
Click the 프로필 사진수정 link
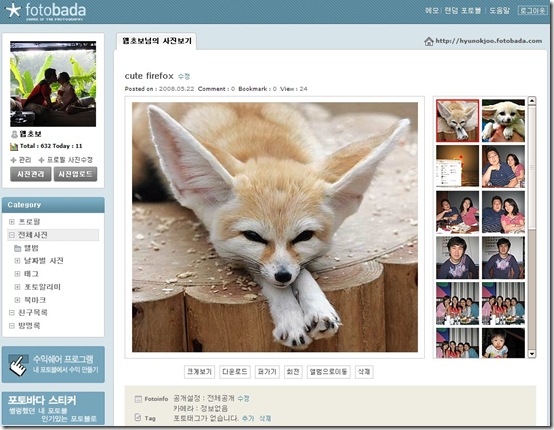click(x=70, y=160)
